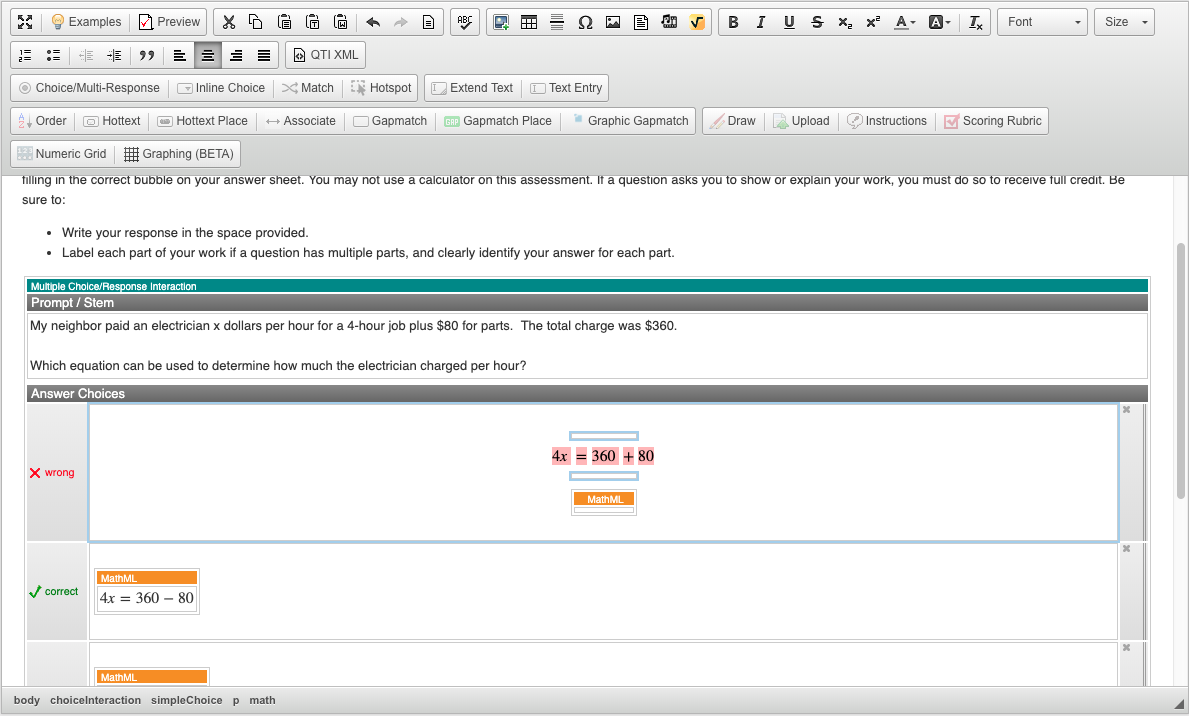Justify the text

pyautogui.click(x=264, y=55)
